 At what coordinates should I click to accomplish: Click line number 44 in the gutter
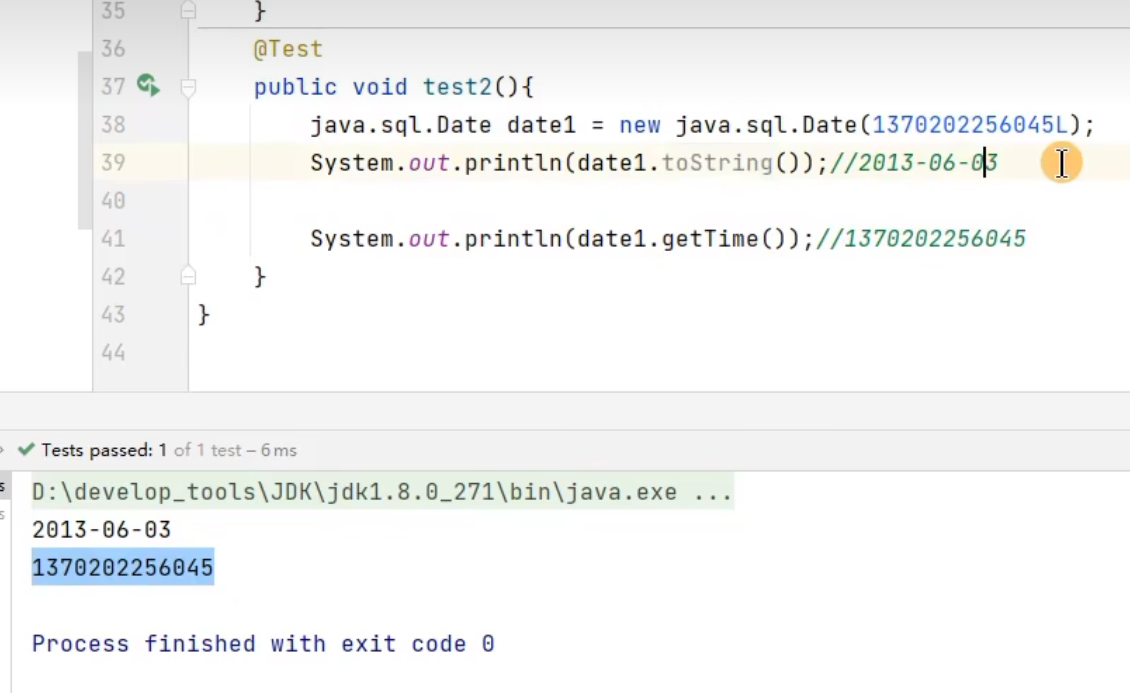[113, 352]
